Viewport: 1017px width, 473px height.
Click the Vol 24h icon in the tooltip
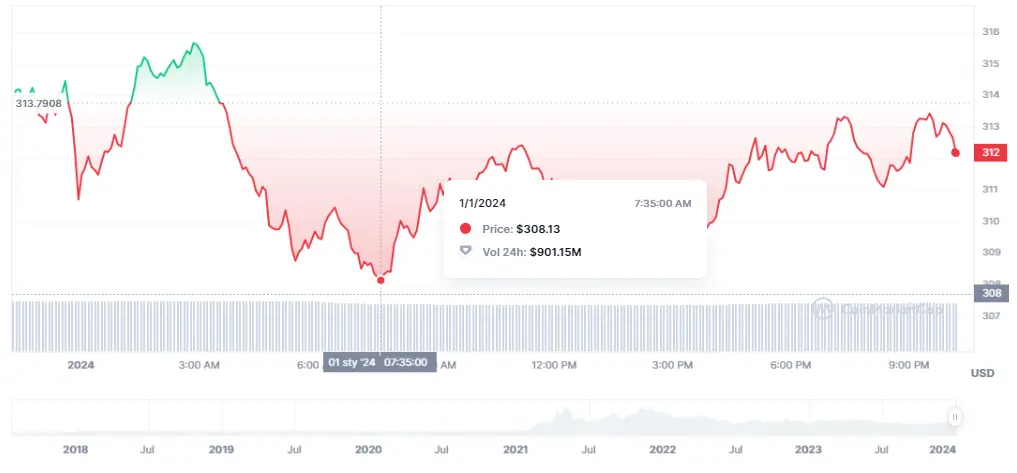[465, 251]
